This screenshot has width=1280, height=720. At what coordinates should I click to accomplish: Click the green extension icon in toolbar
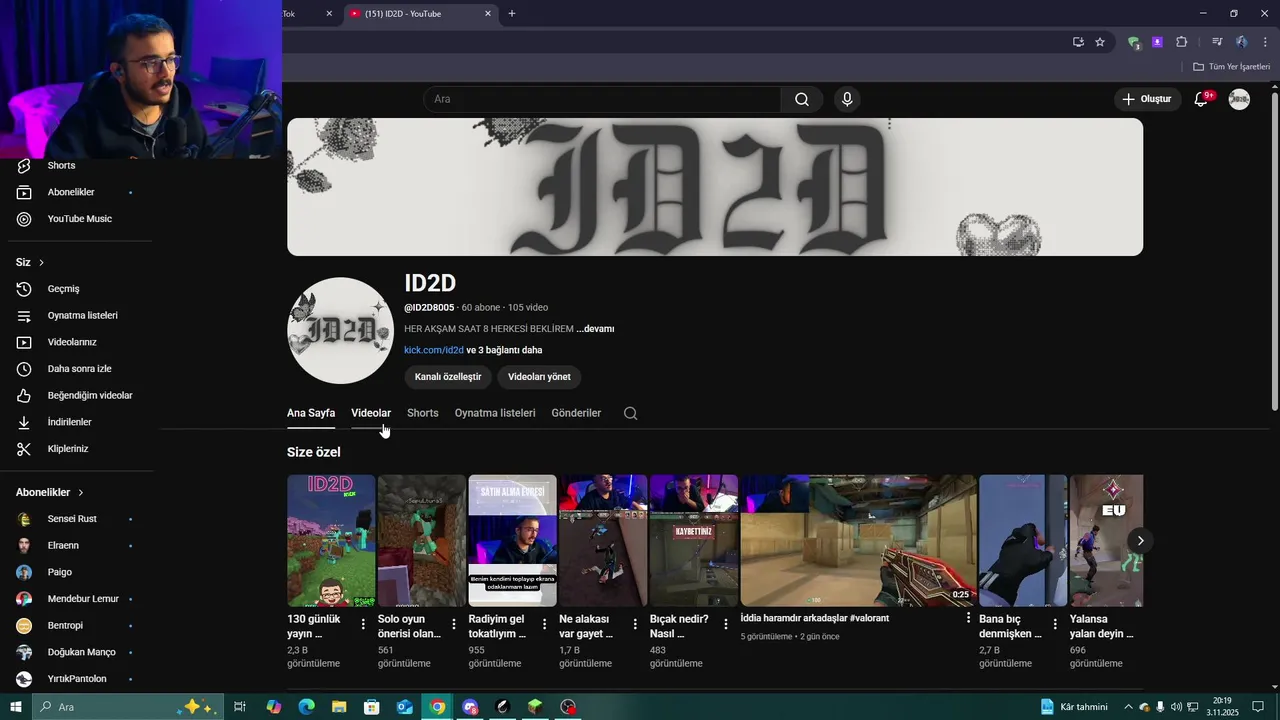[1133, 42]
